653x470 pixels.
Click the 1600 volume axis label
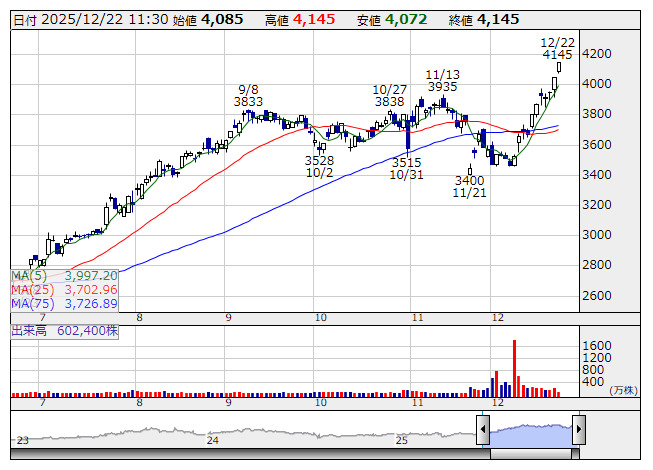tap(597, 346)
